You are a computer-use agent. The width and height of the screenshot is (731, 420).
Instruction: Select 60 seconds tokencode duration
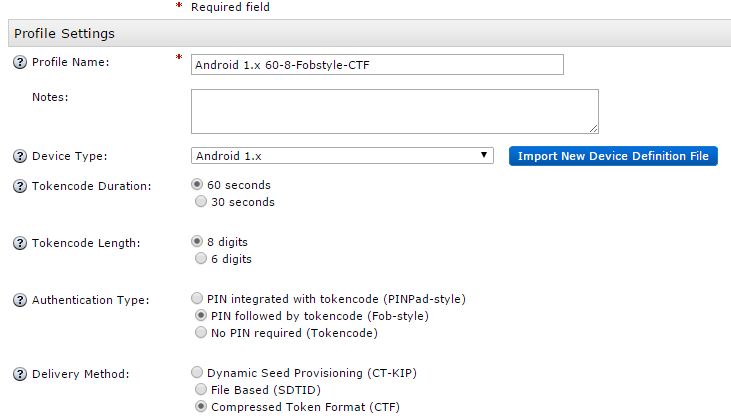tap(198, 185)
